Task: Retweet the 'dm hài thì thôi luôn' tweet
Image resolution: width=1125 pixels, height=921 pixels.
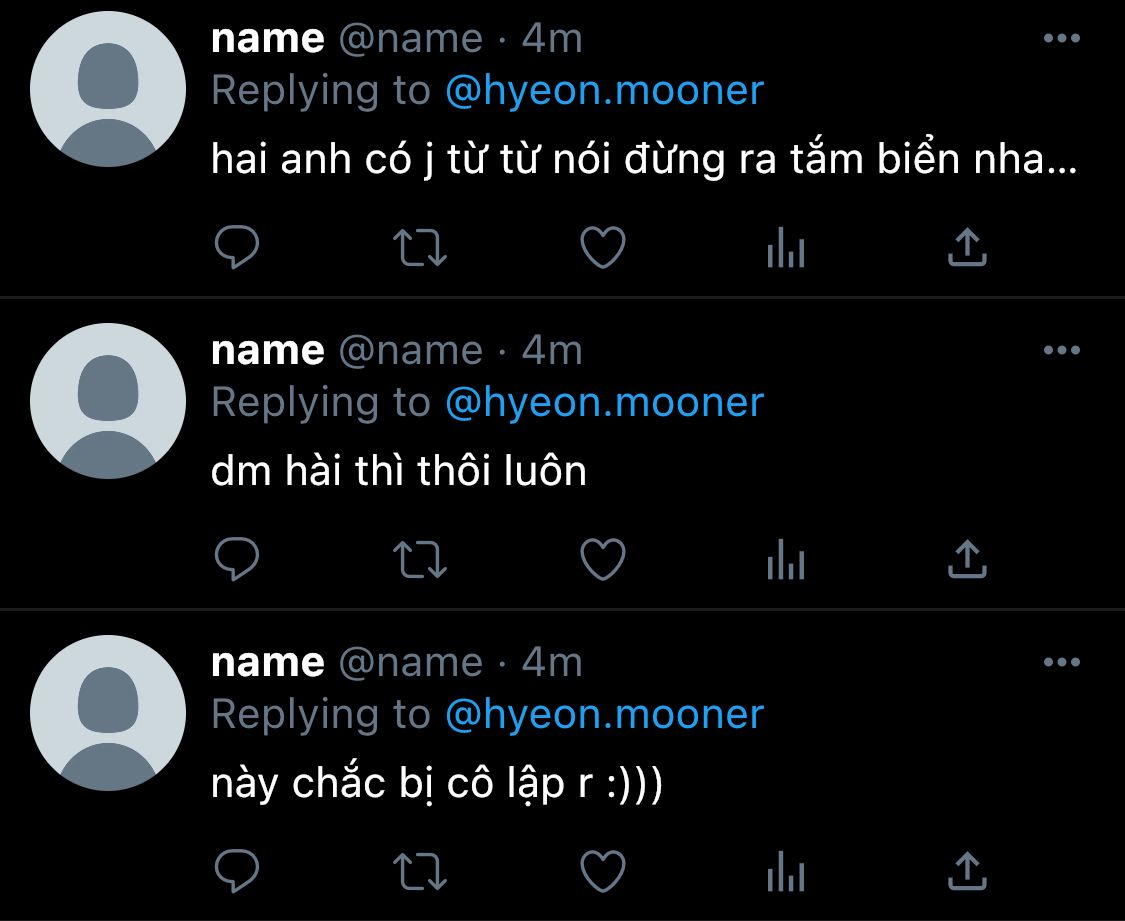Action: [x=420, y=559]
